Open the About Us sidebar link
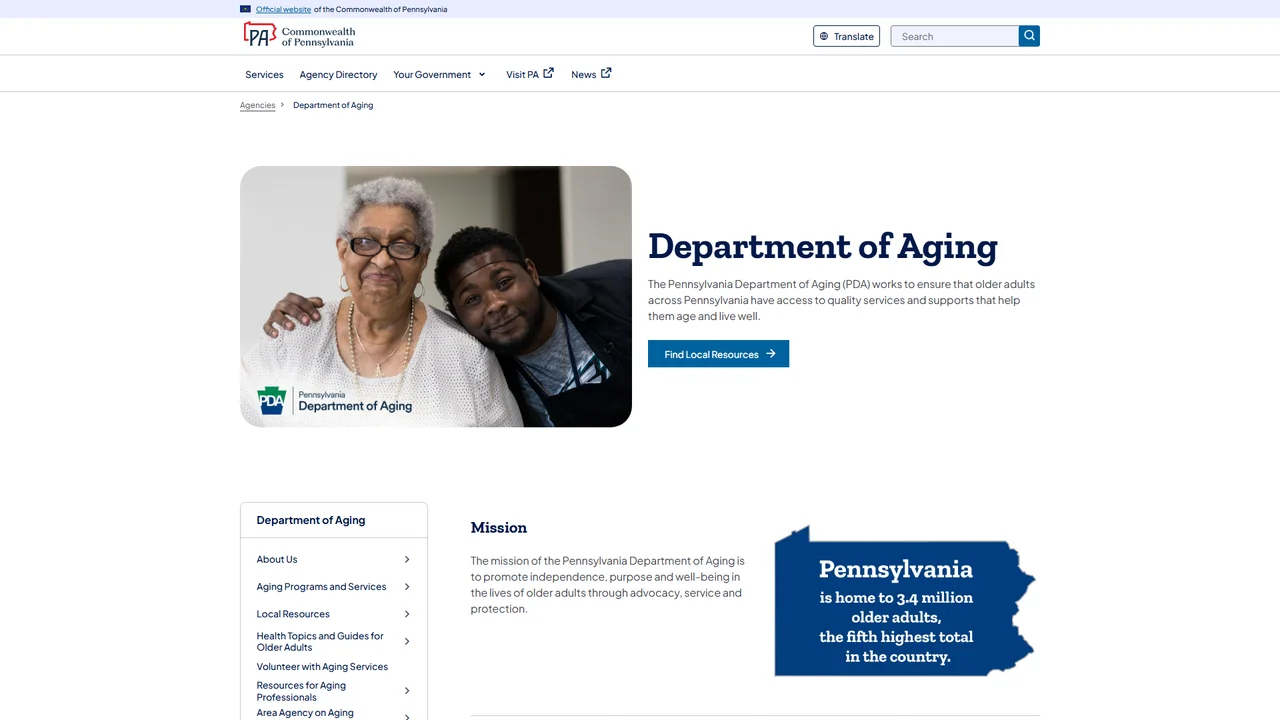 tap(277, 559)
